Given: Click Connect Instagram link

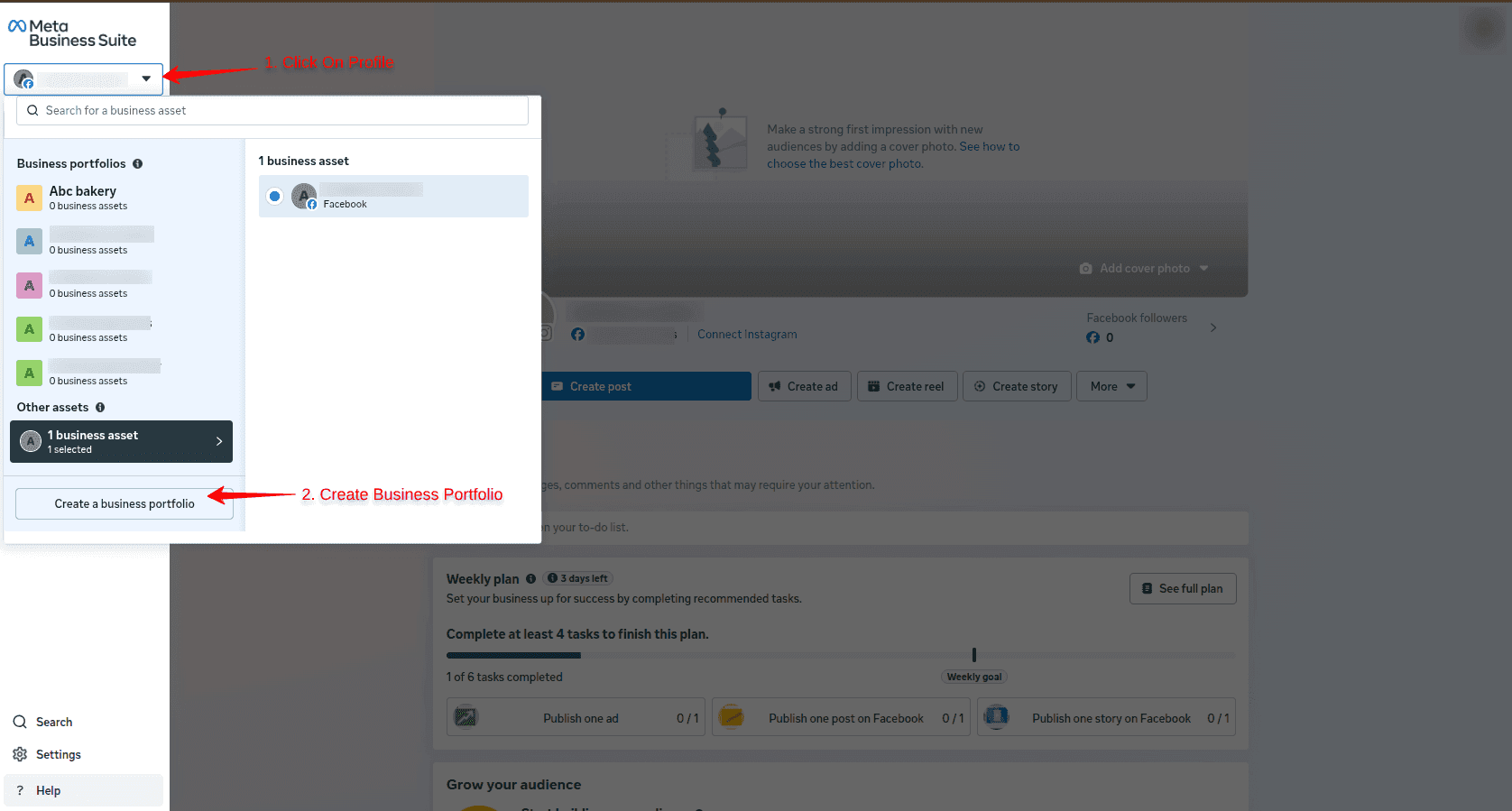Looking at the screenshot, I should 747,334.
